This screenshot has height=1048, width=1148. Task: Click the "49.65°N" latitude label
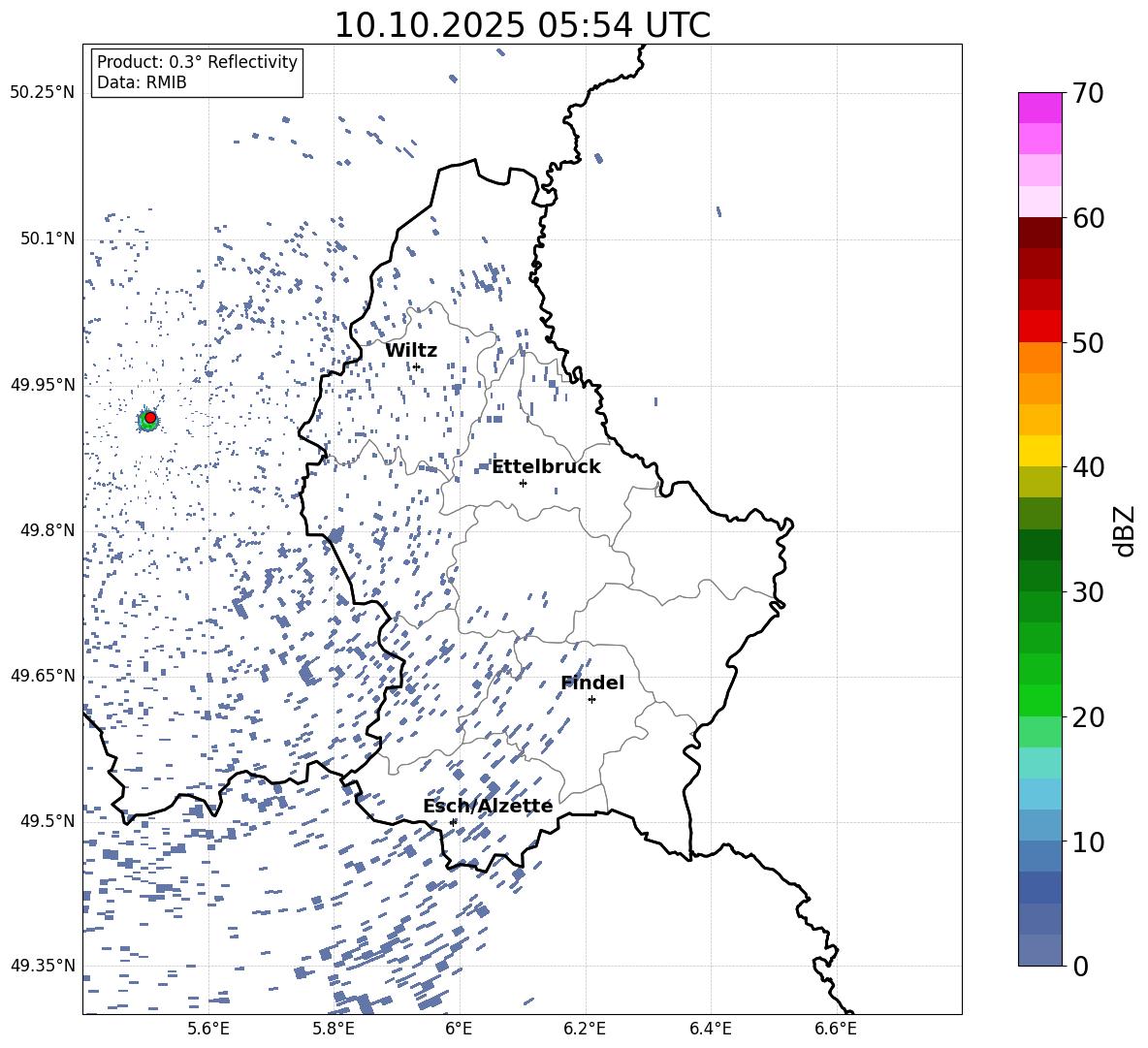coord(43,676)
